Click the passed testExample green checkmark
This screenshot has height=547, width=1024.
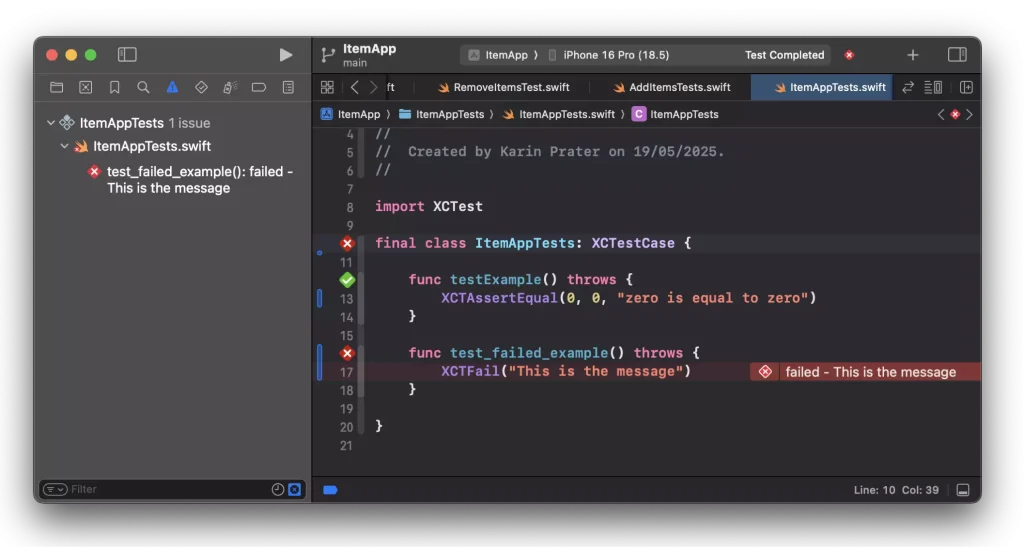click(347, 280)
